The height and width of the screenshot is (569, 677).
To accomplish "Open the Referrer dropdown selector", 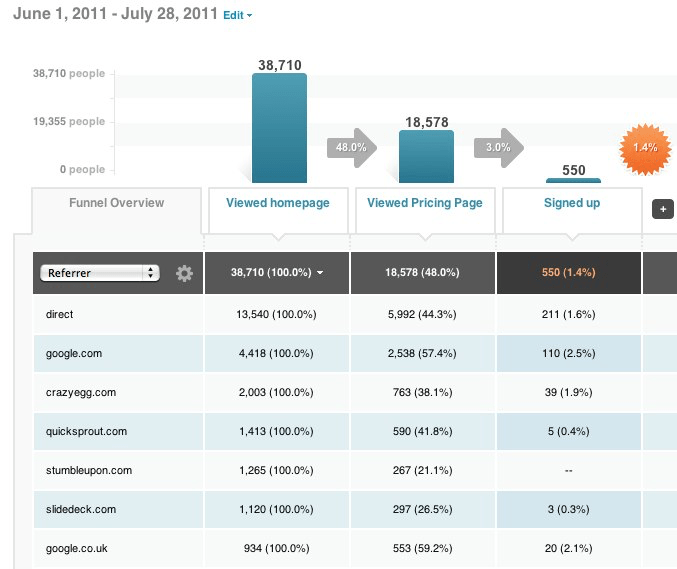I will tap(100, 273).
